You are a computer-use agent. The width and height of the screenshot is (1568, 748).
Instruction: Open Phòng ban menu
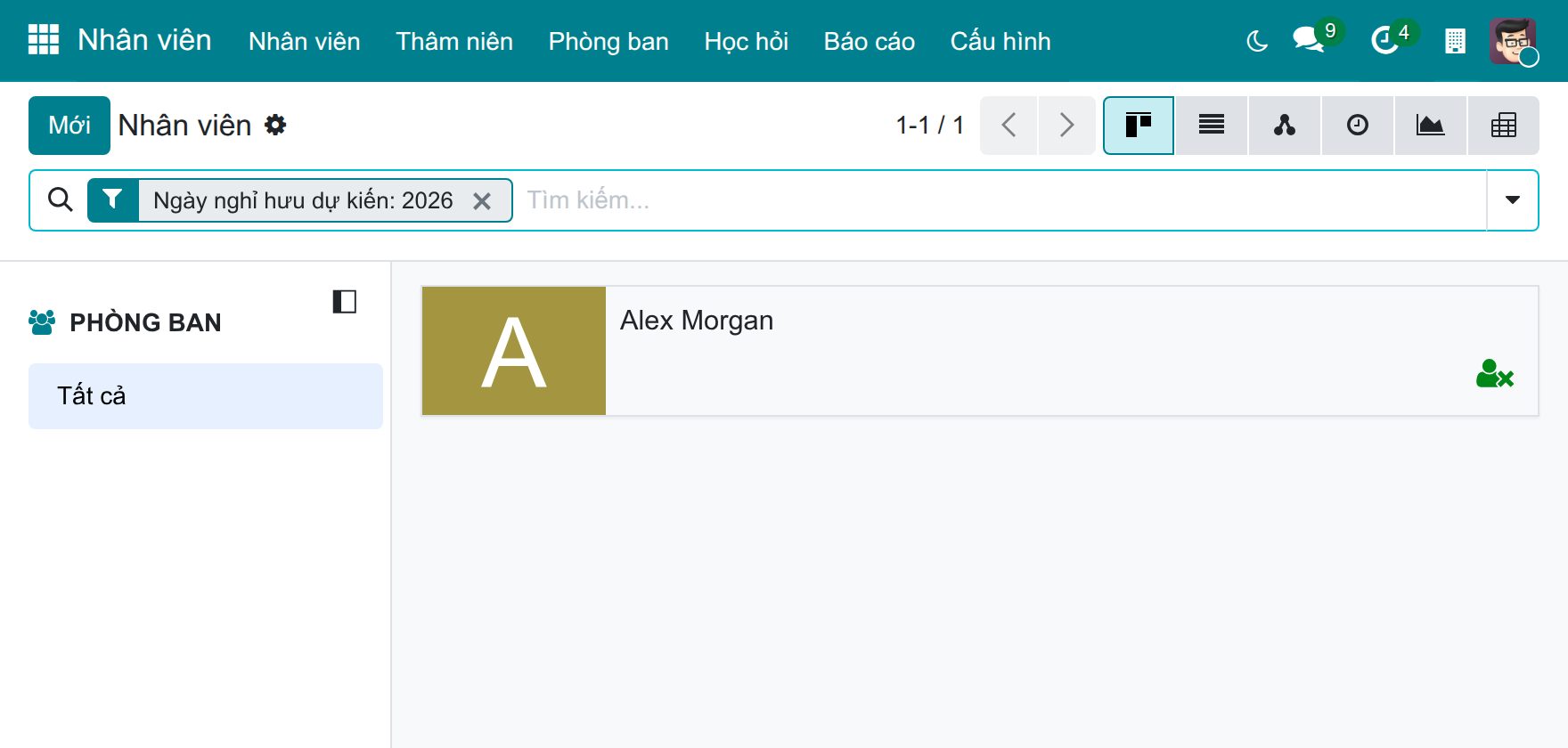[x=608, y=41]
